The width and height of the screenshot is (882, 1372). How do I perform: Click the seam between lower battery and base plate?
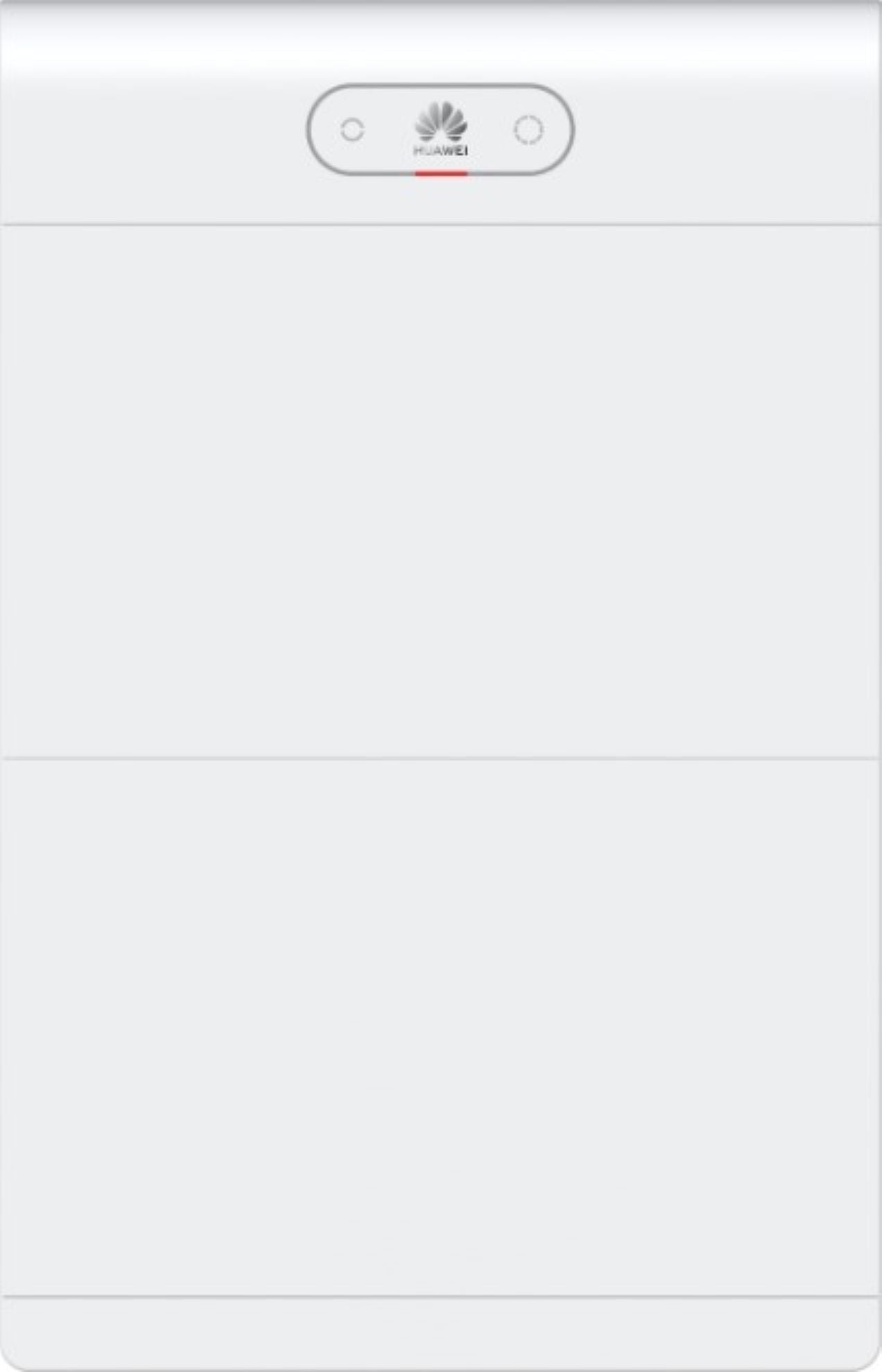(441, 1295)
